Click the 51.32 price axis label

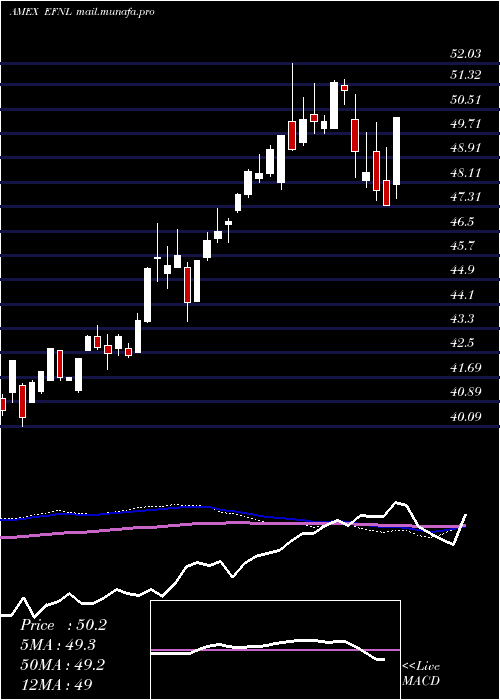[x=466, y=75]
